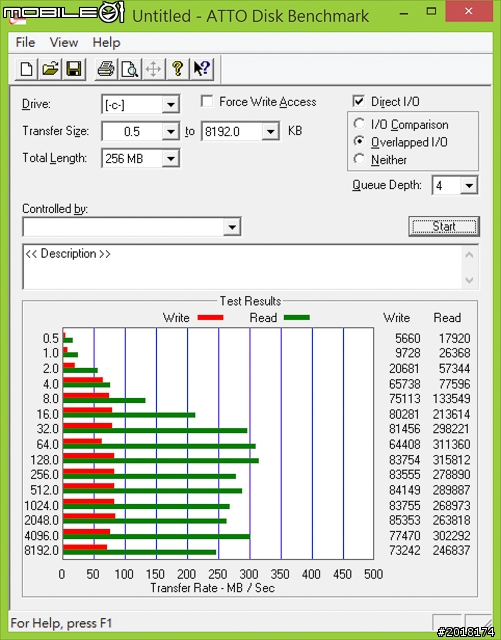Uncheck the Direct I/O checkbox
This screenshot has height=640, width=501.
(358, 101)
